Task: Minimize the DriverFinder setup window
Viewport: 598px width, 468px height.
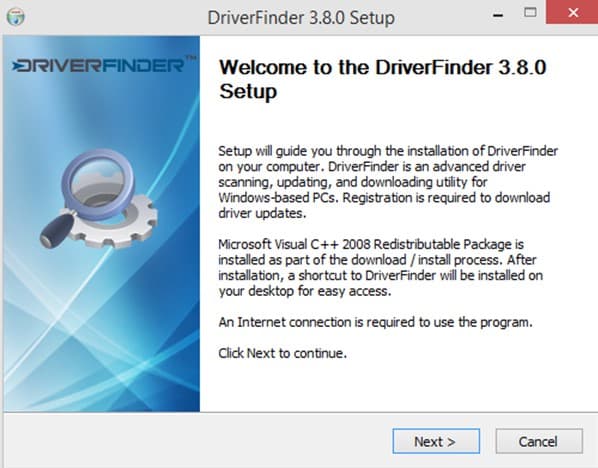Action: (x=498, y=15)
